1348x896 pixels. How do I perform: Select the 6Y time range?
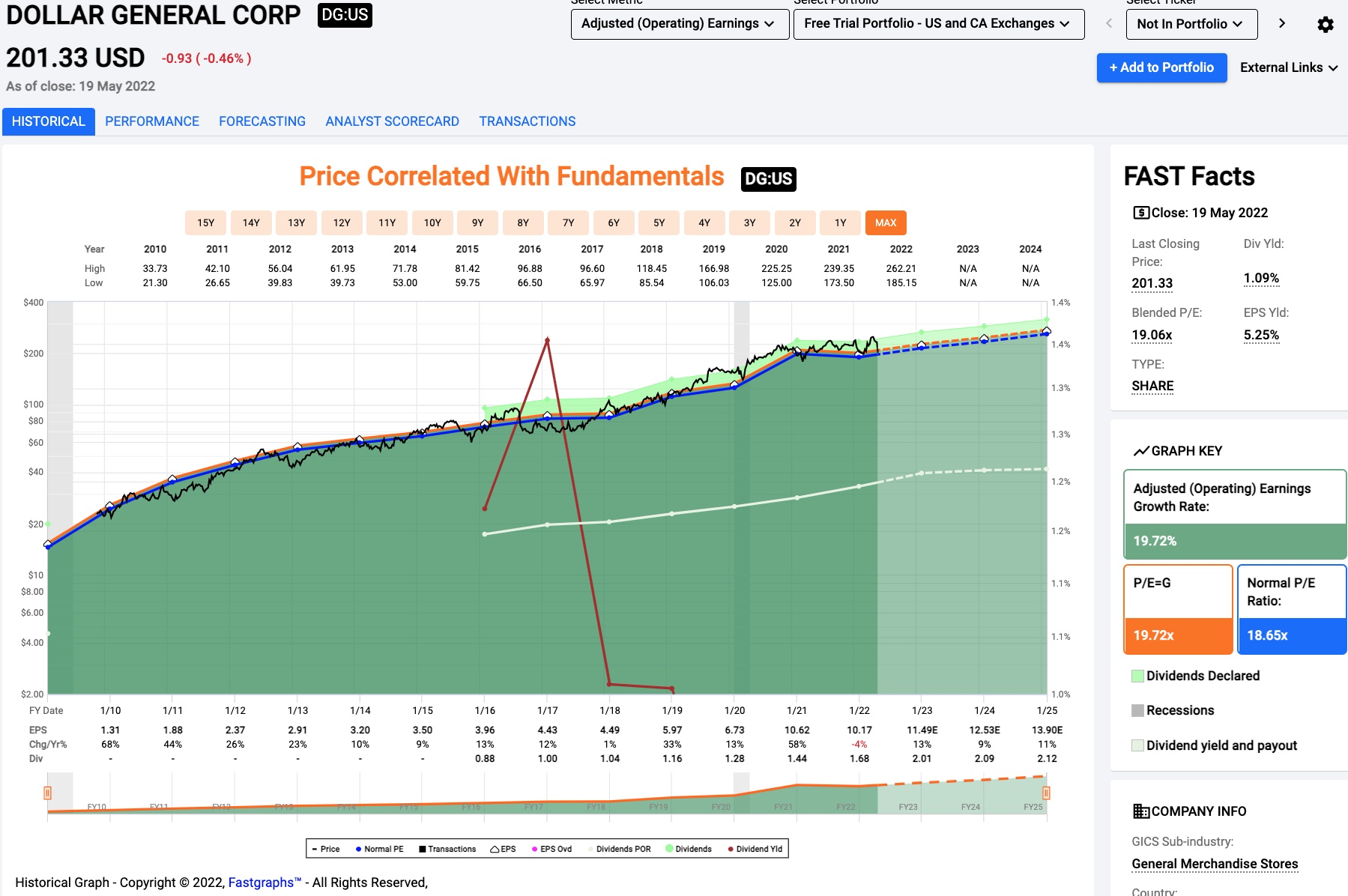614,223
